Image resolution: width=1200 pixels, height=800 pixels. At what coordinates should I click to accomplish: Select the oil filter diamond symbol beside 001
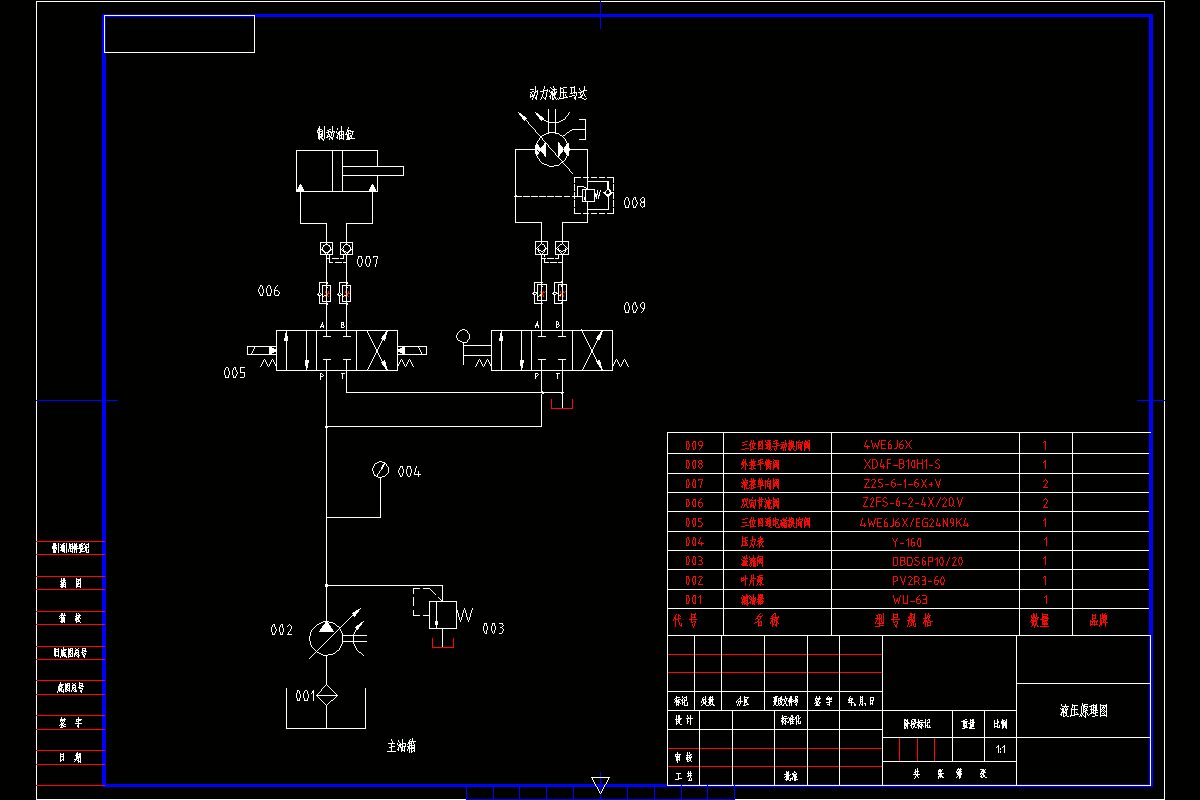(329, 695)
